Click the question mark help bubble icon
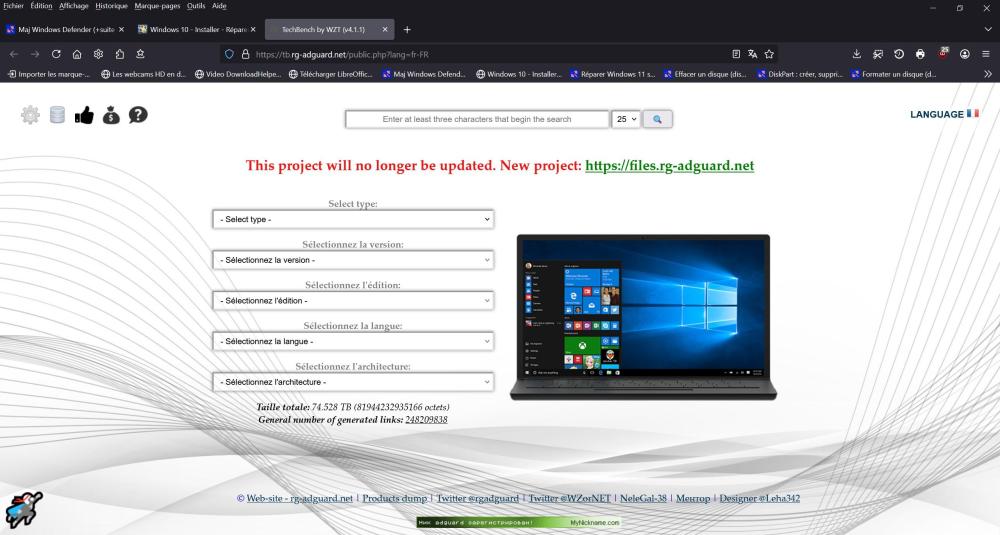Viewport: 1000px width, 535px height. coord(138,115)
